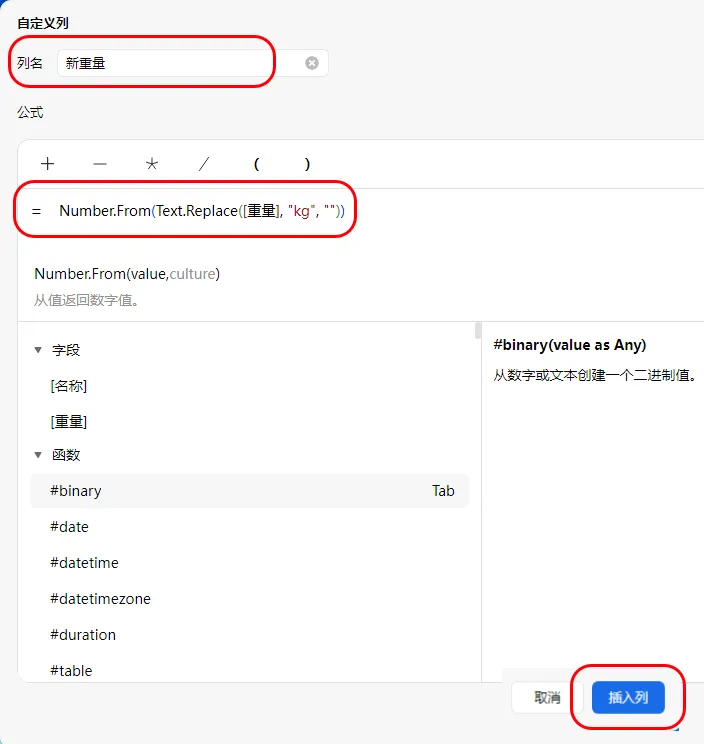Insert an opening parenthesis
Image resolution: width=704 pixels, height=744 pixels.
pos(256,164)
